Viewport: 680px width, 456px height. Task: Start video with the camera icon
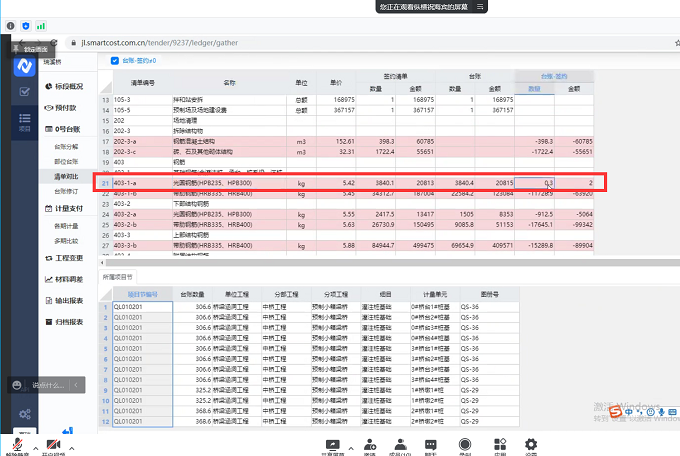[53, 443]
